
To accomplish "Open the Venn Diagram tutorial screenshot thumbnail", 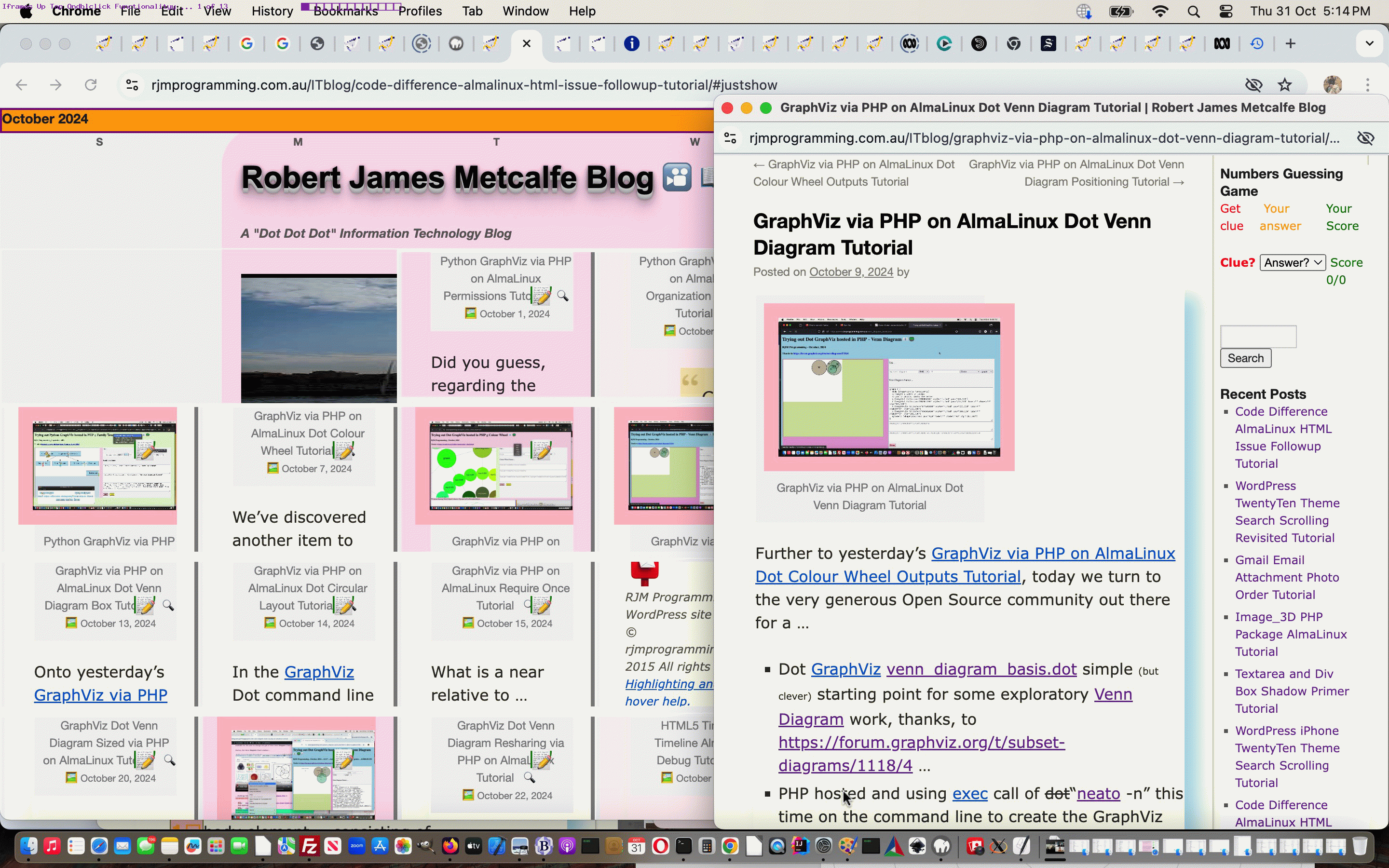I will (888, 388).
